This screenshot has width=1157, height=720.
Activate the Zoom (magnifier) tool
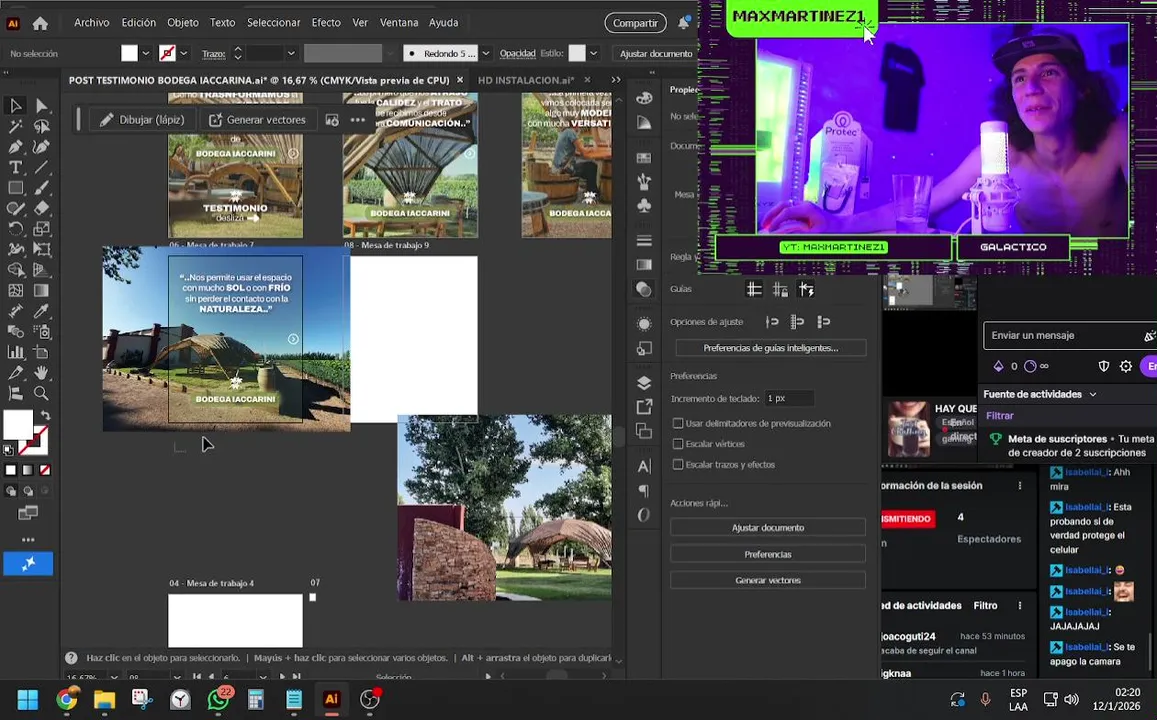[x=41, y=393]
